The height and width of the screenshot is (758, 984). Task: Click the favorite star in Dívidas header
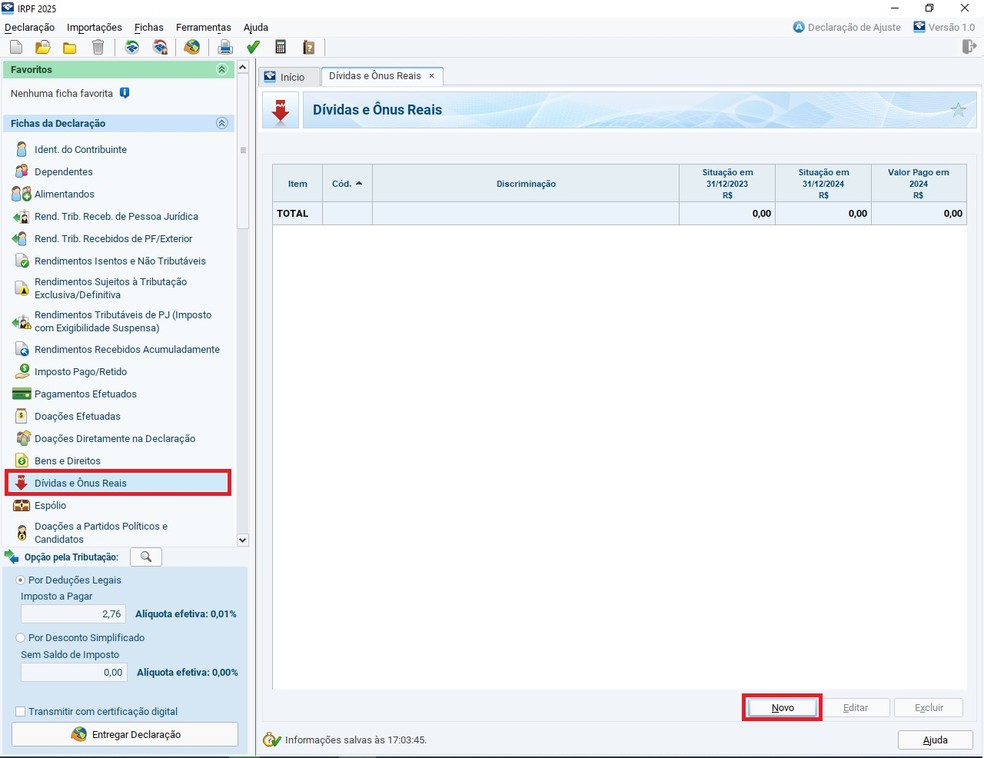[x=958, y=110]
